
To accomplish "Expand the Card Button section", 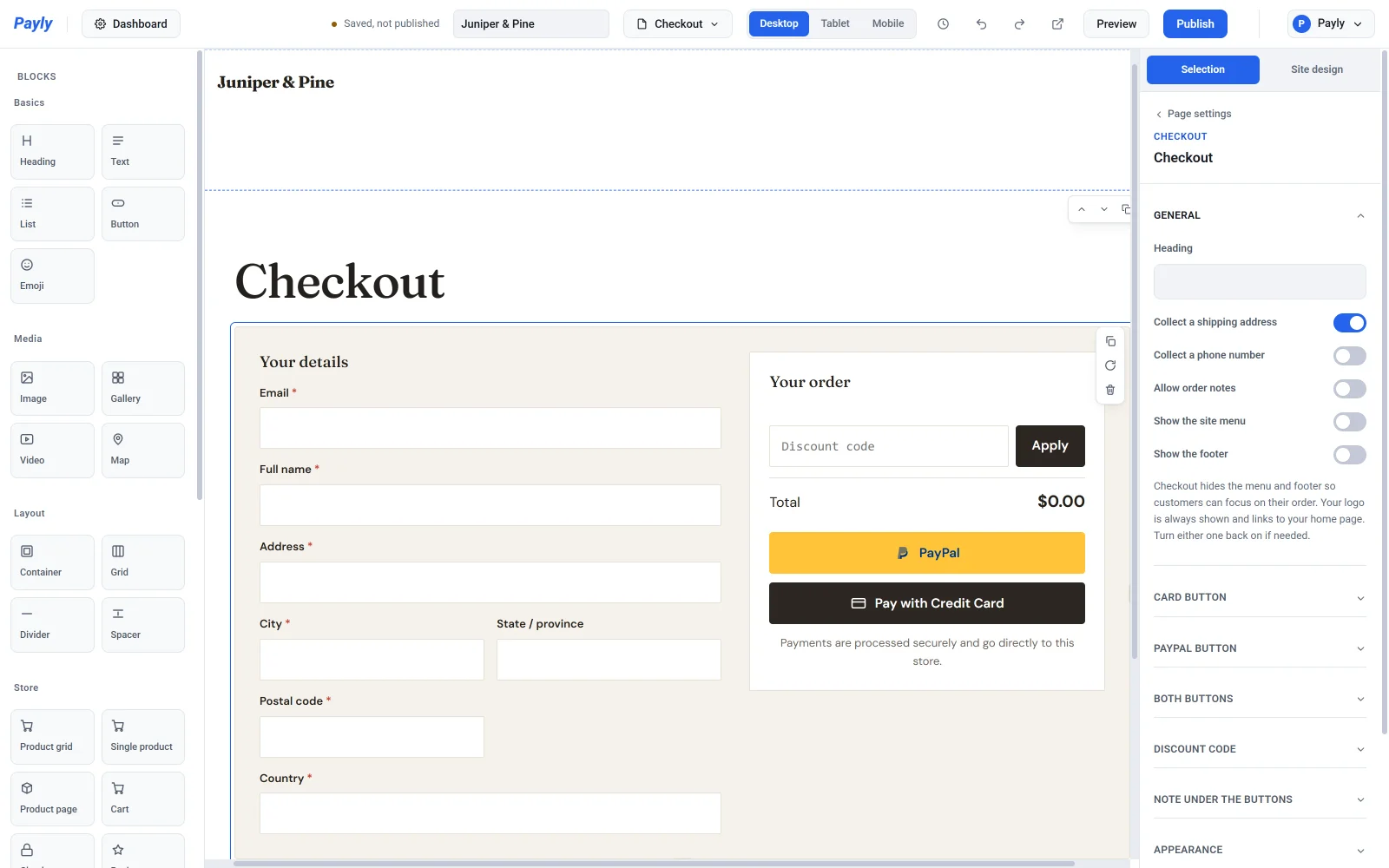I will 1260,597.
